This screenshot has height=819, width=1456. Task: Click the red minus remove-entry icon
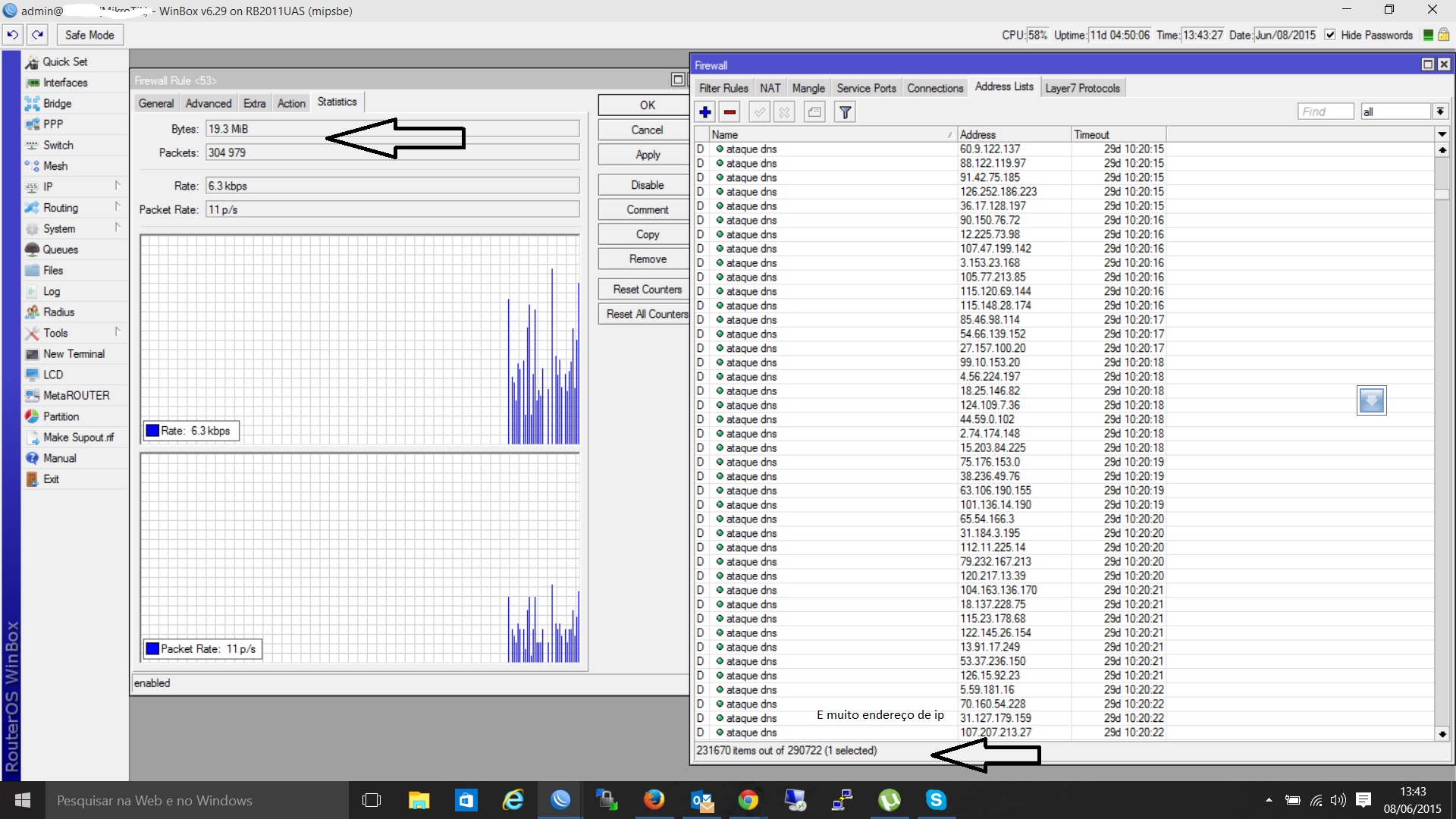click(x=730, y=112)
